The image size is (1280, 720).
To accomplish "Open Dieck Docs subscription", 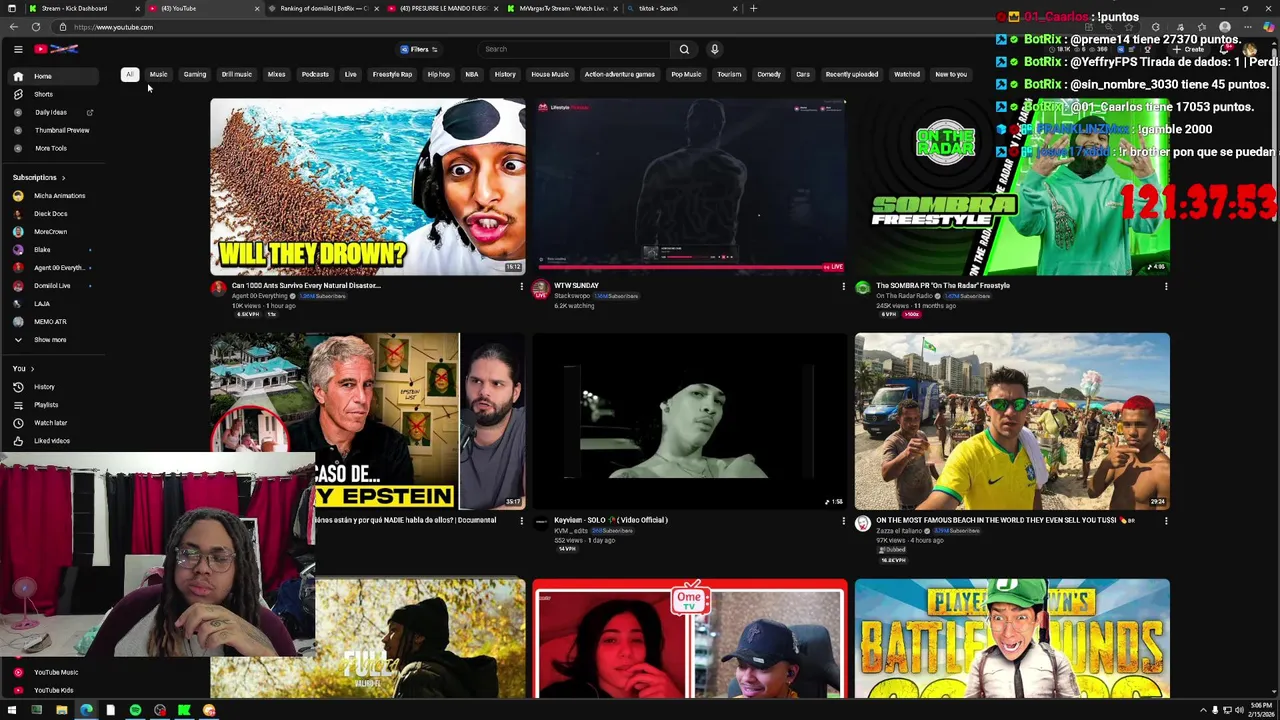I will pyautogui.click(x=51, y=214).
